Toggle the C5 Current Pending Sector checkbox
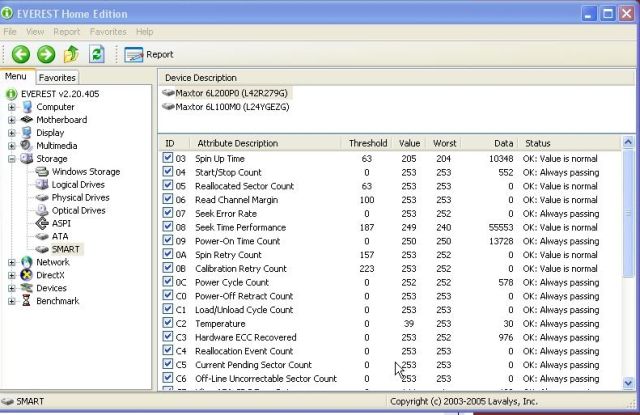Screen dimensions: 640x415 (x=167, y=364)
